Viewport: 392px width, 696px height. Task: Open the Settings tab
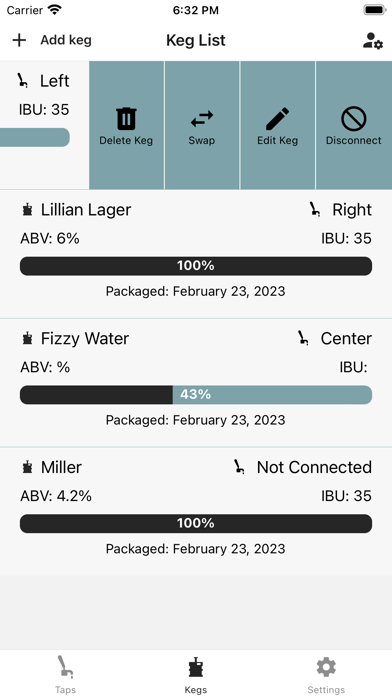[x=326, y=673]
